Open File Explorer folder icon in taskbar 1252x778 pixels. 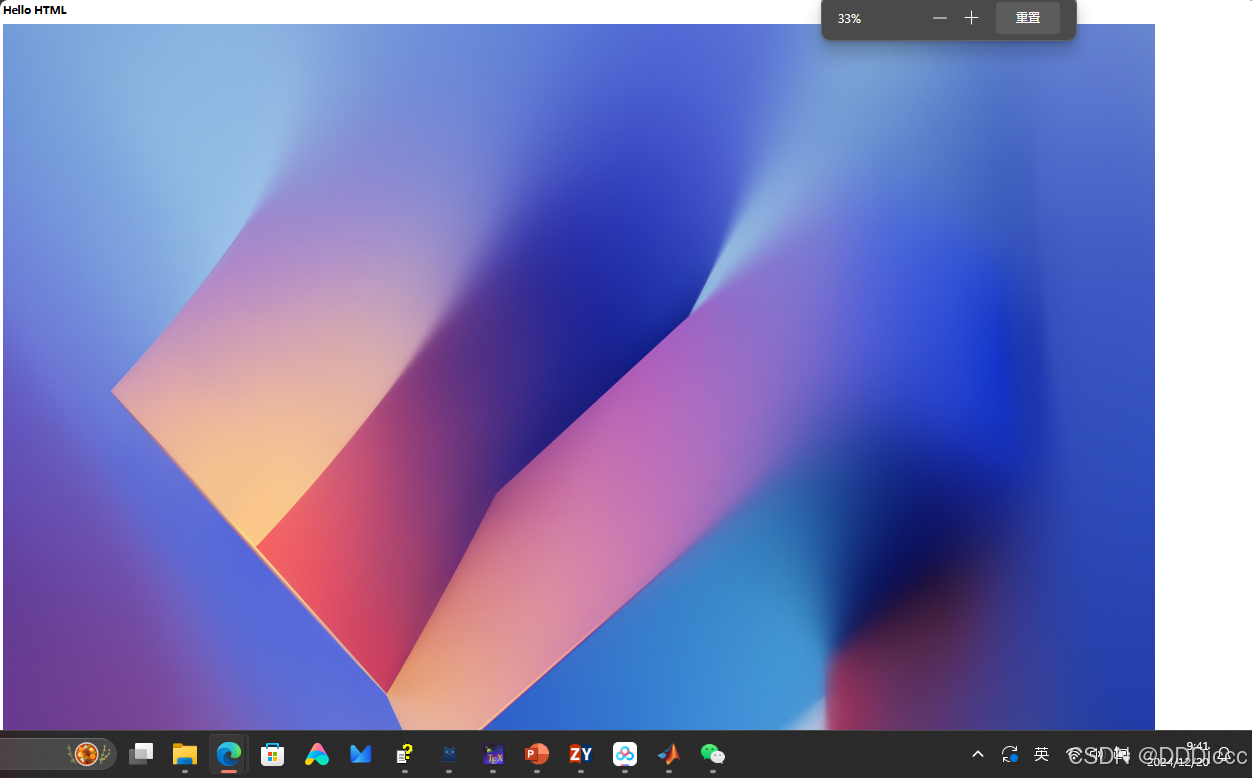[x=185, y=754]
